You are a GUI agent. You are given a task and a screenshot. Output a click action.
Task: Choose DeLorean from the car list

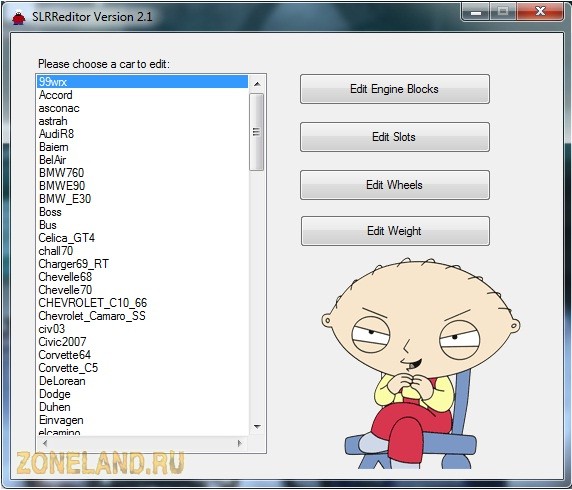(142, 381)
